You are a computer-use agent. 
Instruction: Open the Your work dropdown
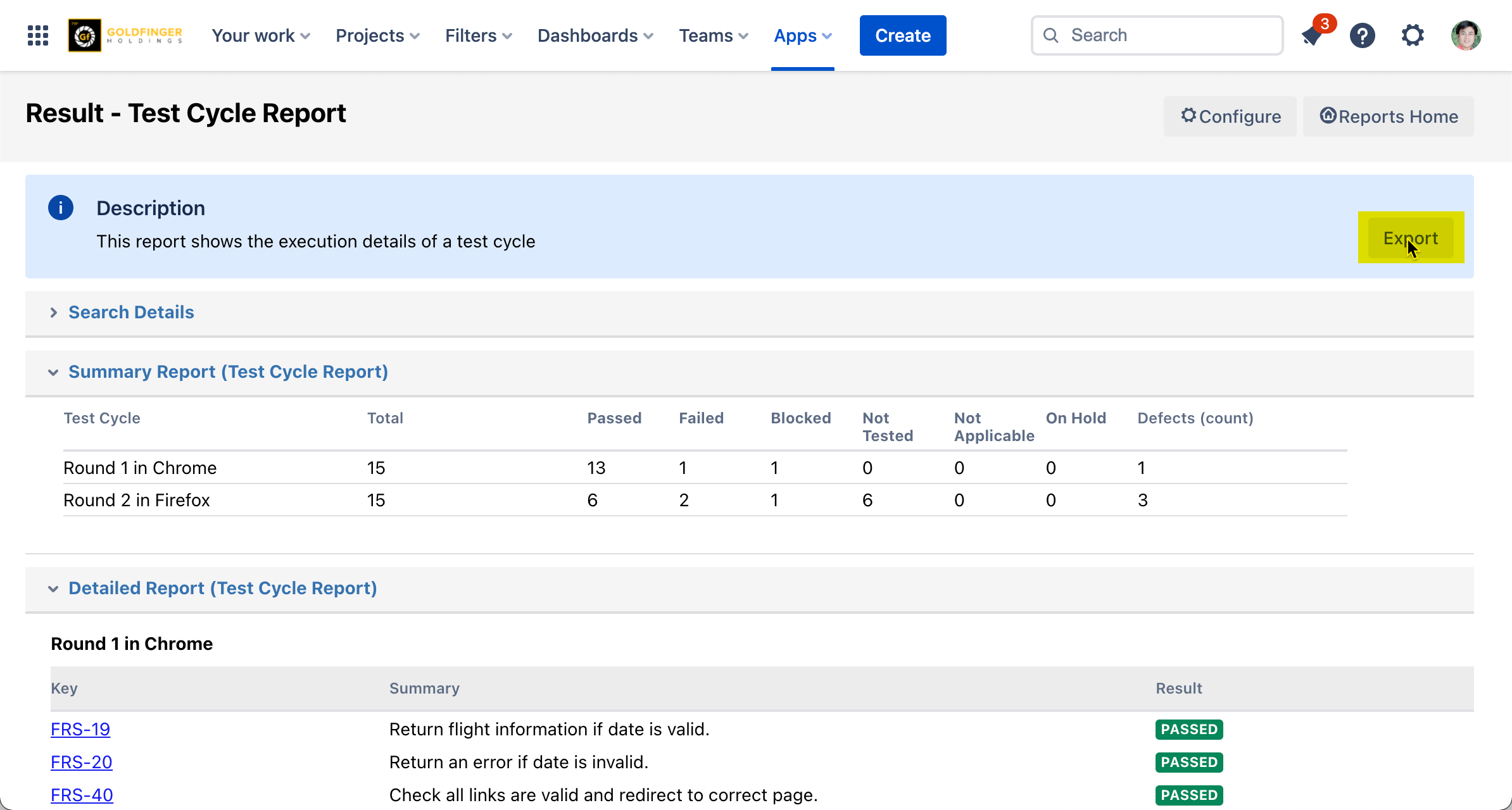point(260,35)
